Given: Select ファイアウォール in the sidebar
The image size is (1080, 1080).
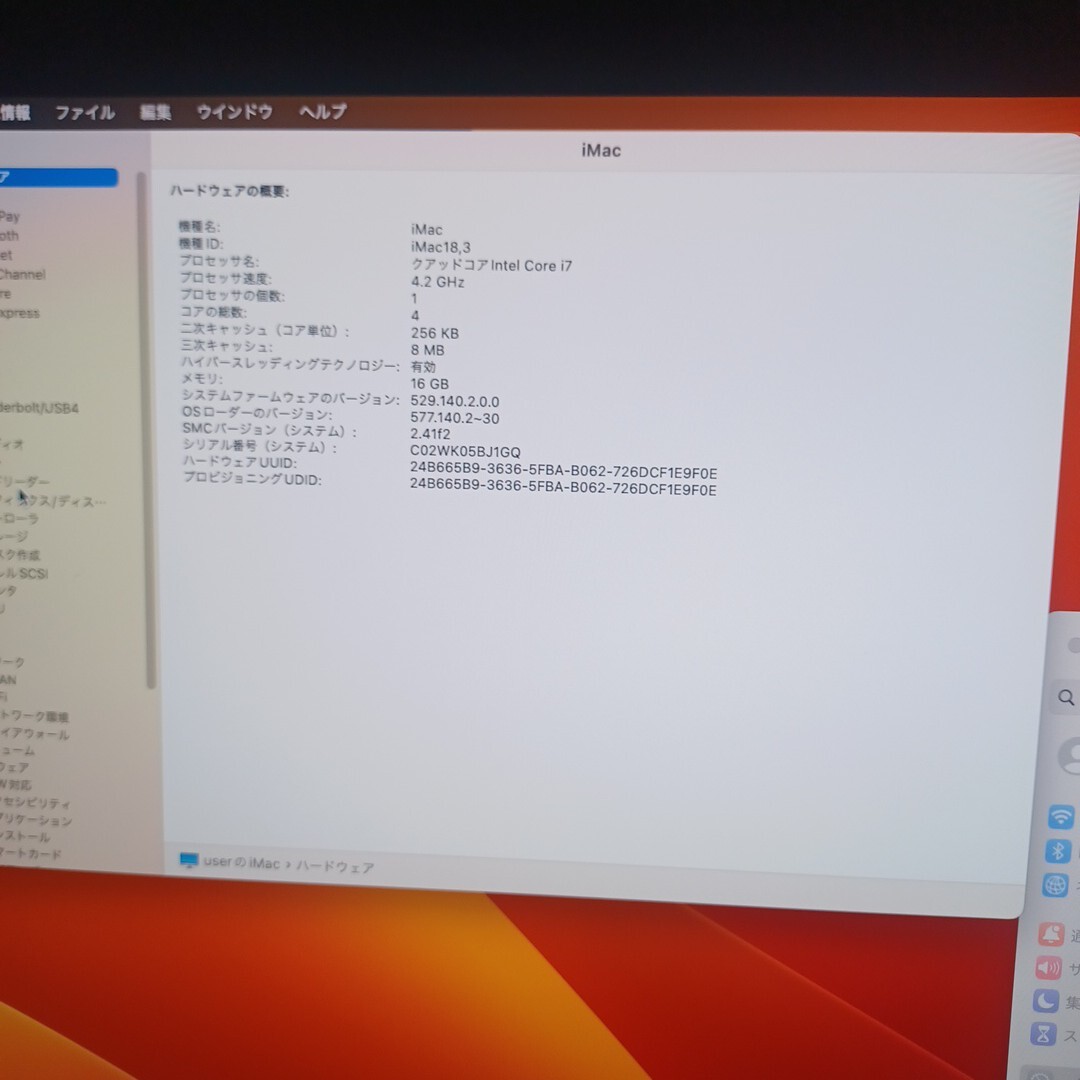Looking at the screenshot, I should (x=34, y=734).
